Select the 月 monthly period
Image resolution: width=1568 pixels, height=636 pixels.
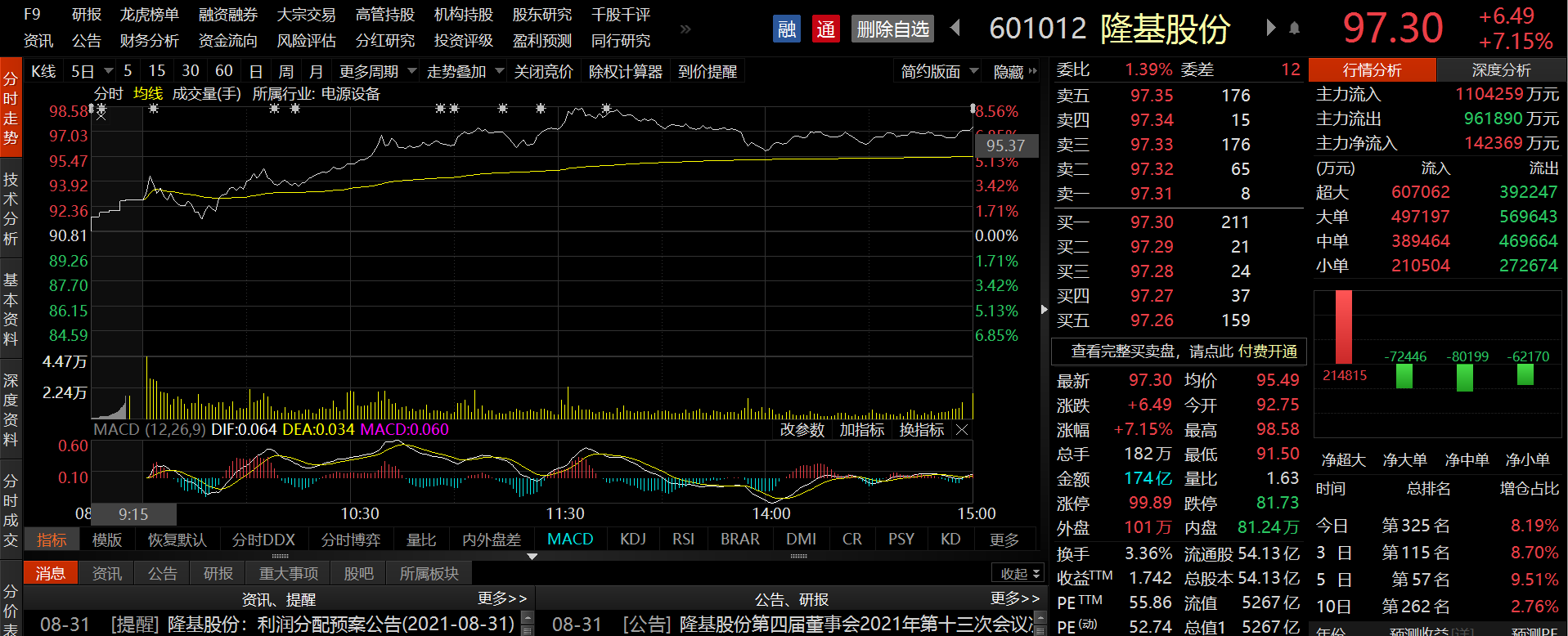316,72
